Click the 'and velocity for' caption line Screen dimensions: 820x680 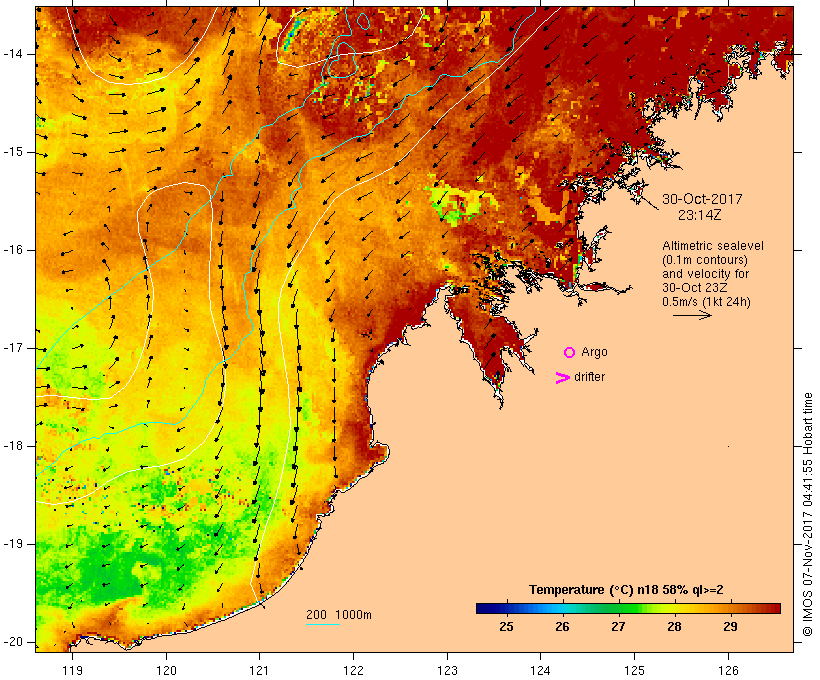click(705, 274)
